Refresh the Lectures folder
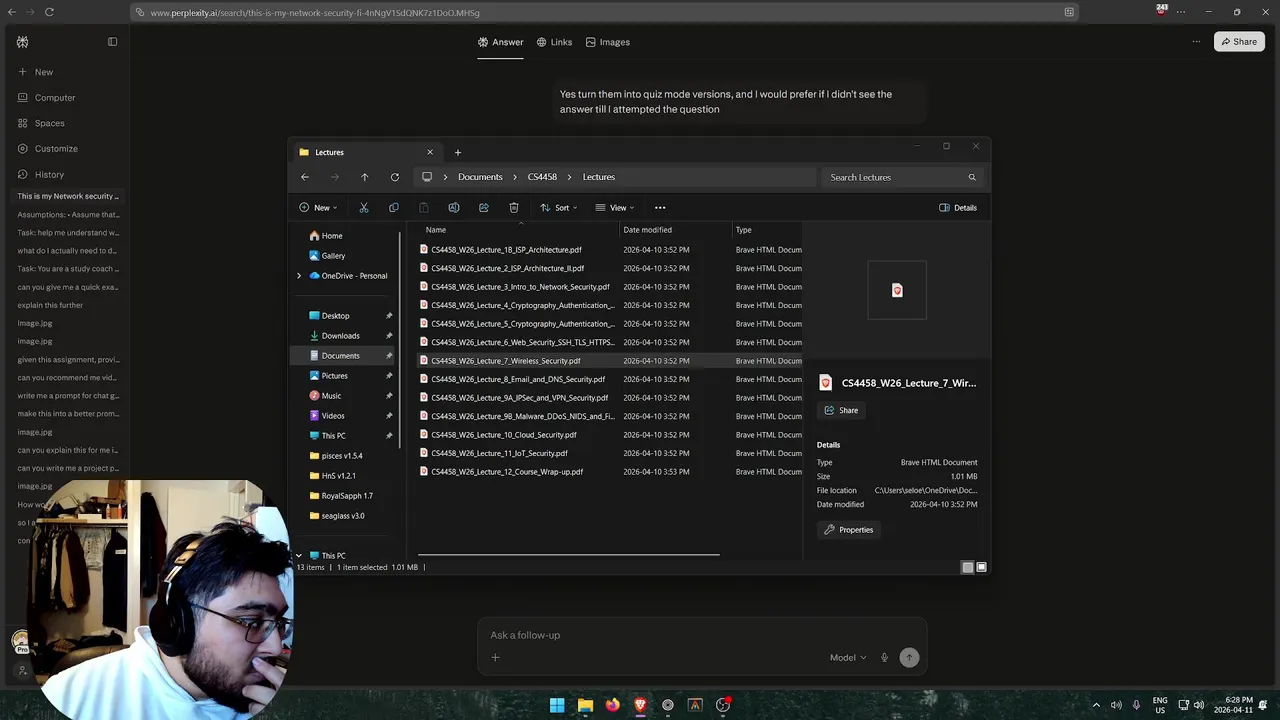The image size is (1280, 720). click(395, 177)
